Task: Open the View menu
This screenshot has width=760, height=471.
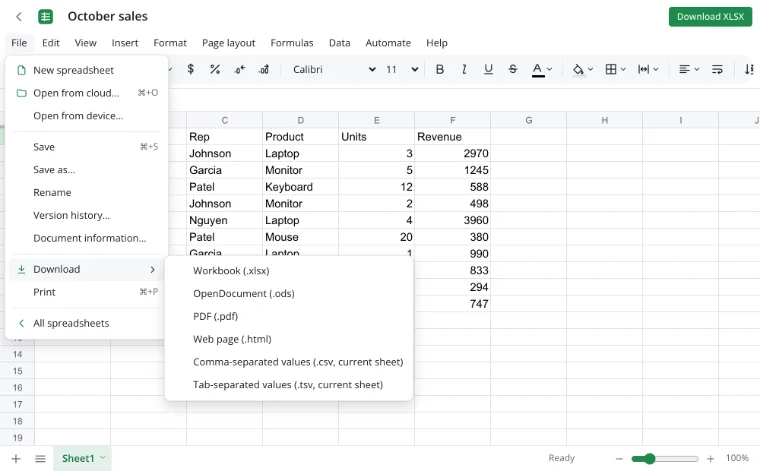Action: (x=85, y=43)
